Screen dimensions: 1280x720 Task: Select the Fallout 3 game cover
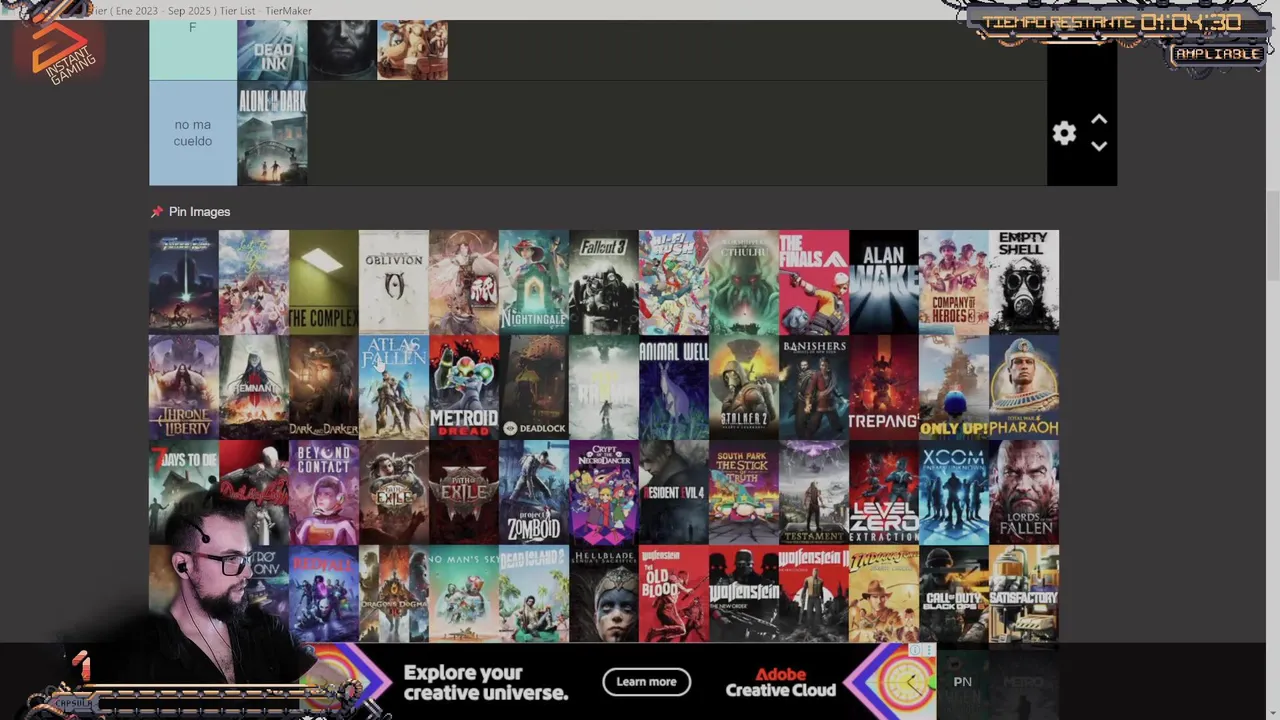coord(604,282)
